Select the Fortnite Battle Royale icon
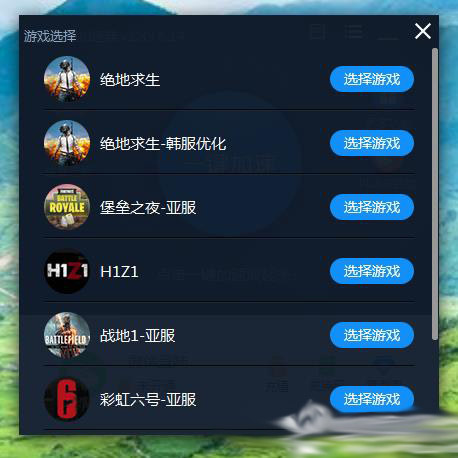The width and height of the screenshot is (458, 458). point(67,207)
